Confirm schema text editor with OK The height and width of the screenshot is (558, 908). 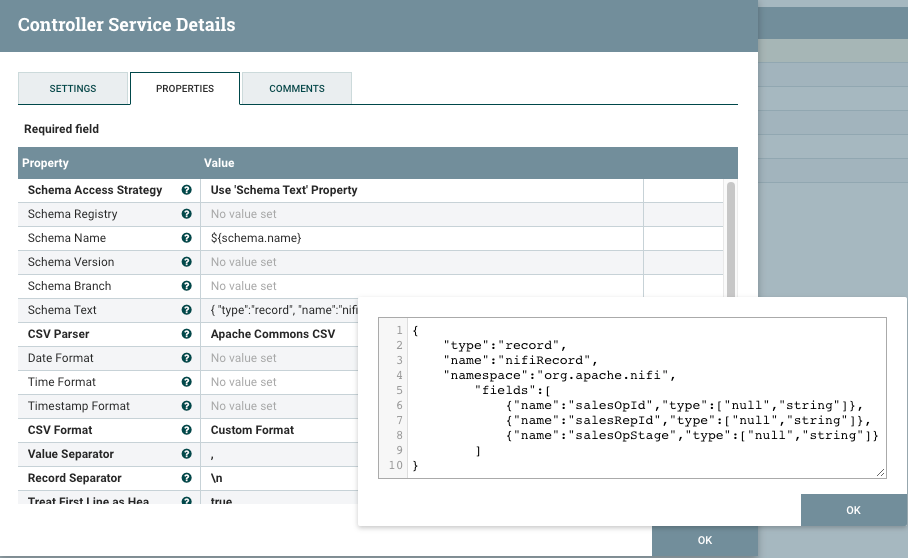(853, 510)
